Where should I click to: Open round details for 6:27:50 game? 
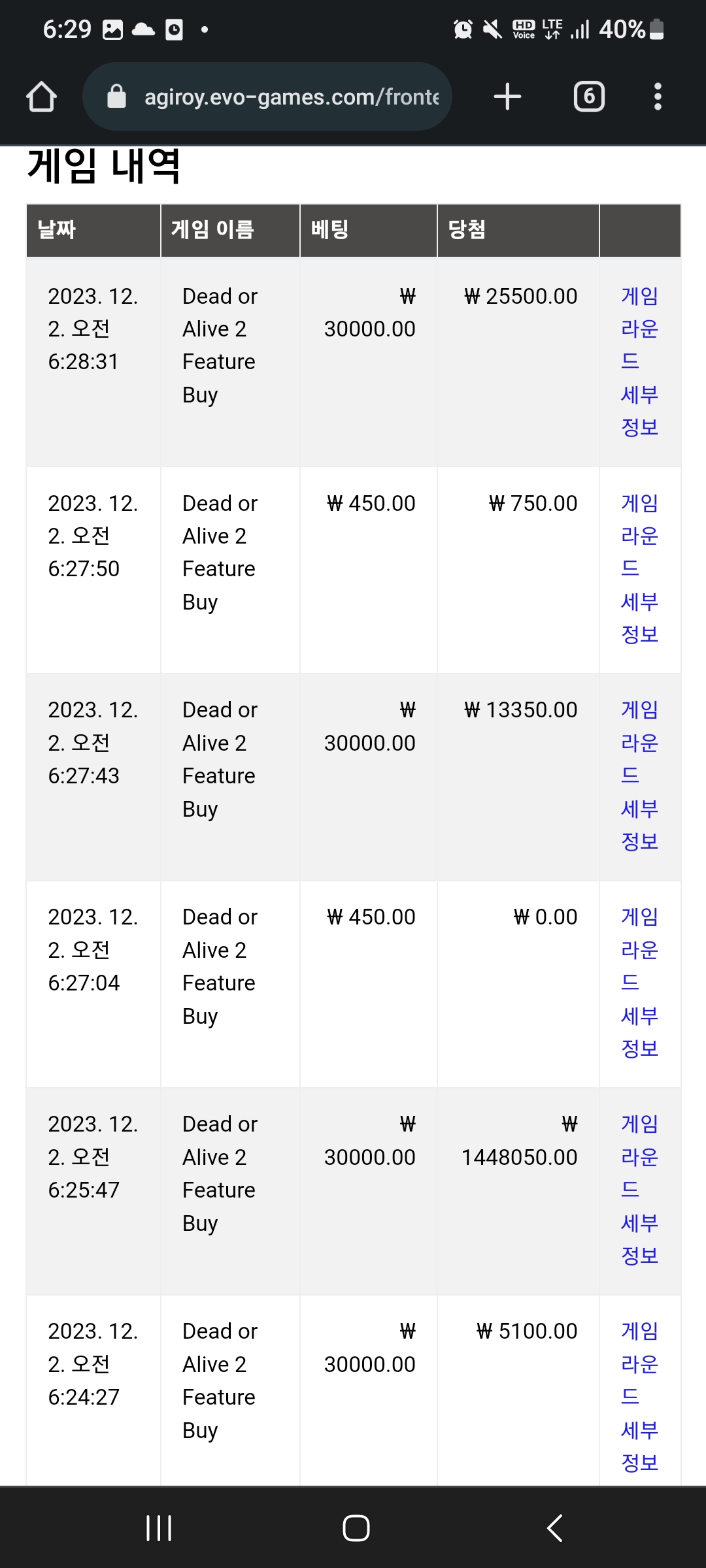coord(639,568)
